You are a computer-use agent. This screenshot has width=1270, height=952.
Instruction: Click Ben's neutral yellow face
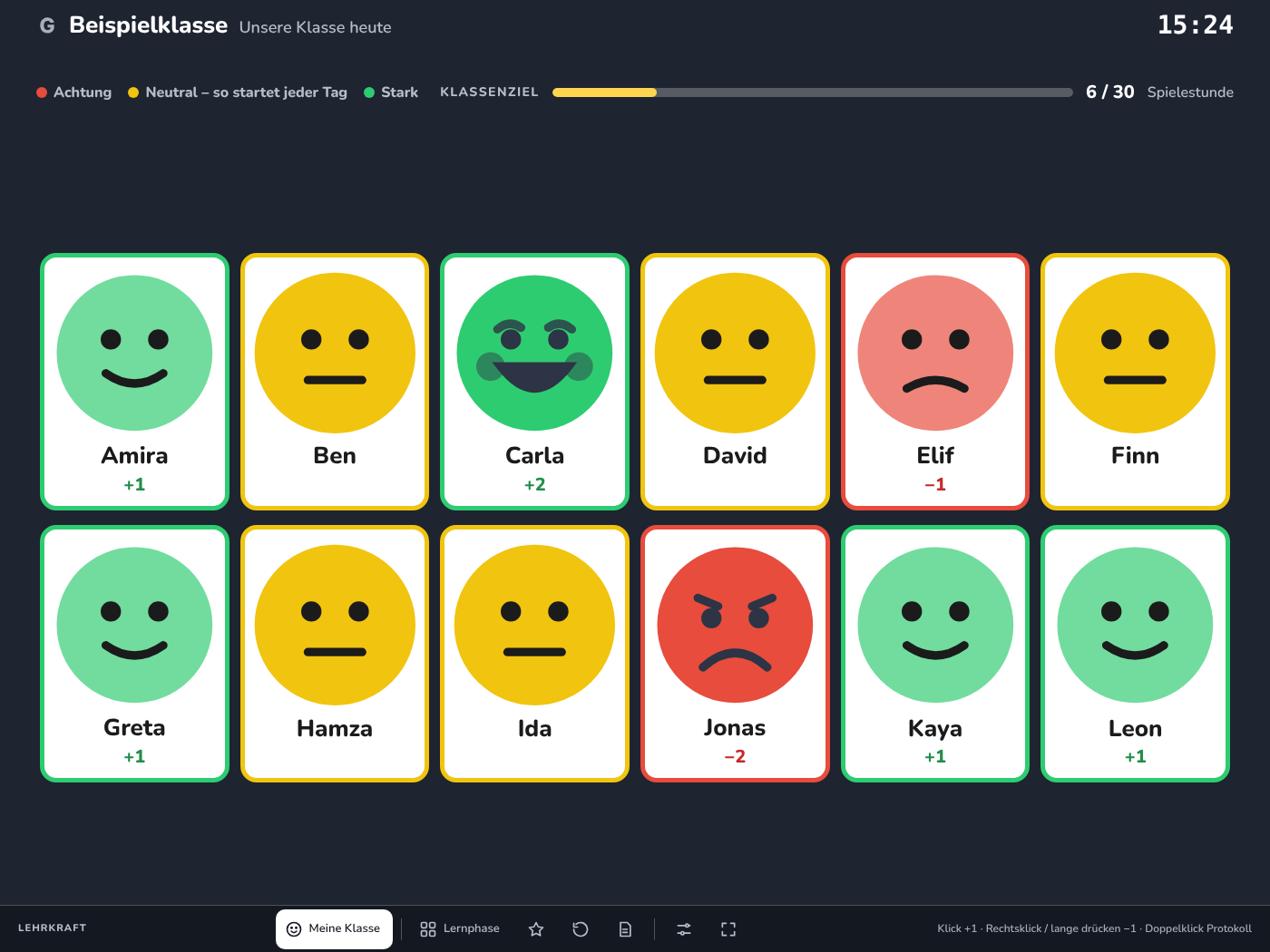pos(335,353)
